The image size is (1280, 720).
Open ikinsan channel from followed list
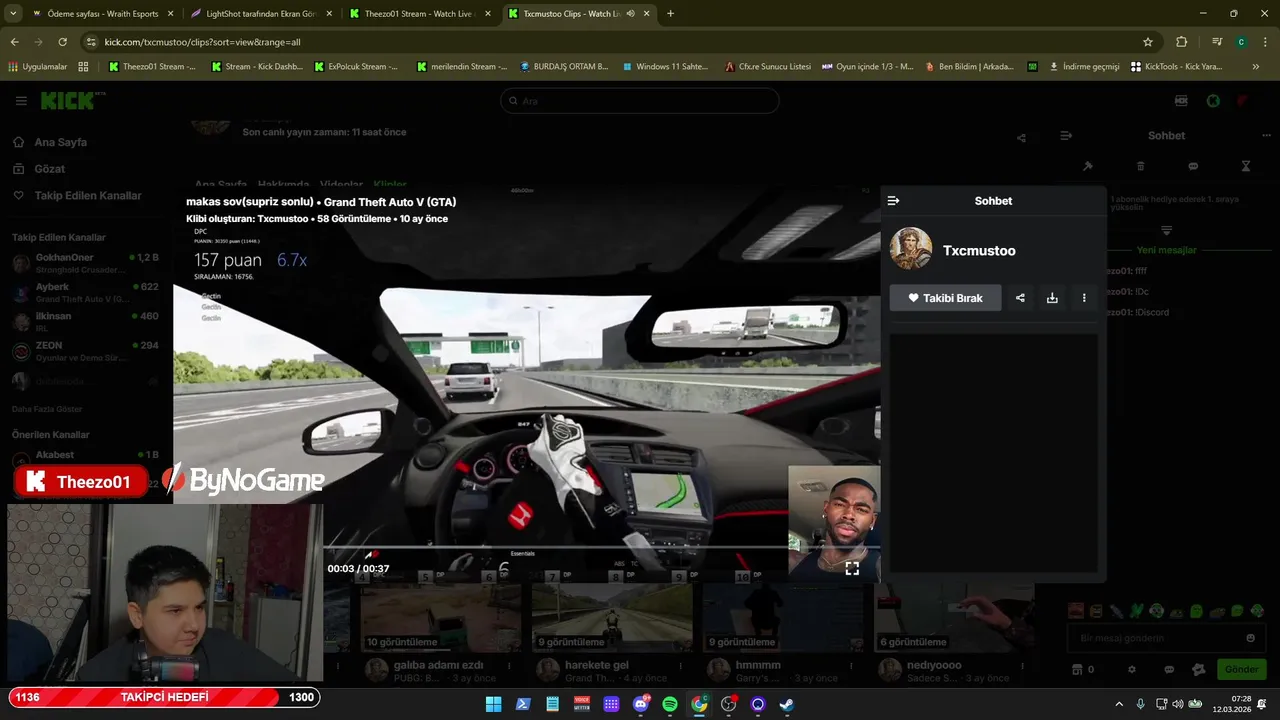coord(85,322)
